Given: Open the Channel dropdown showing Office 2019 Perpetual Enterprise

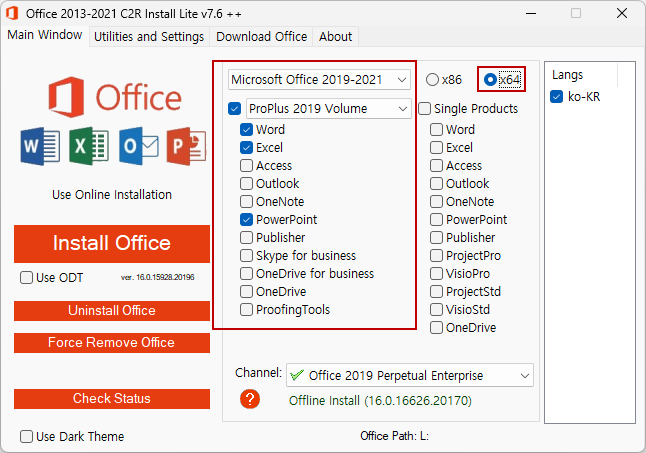Looking at the screenshot, I should (x=410, y=375).
